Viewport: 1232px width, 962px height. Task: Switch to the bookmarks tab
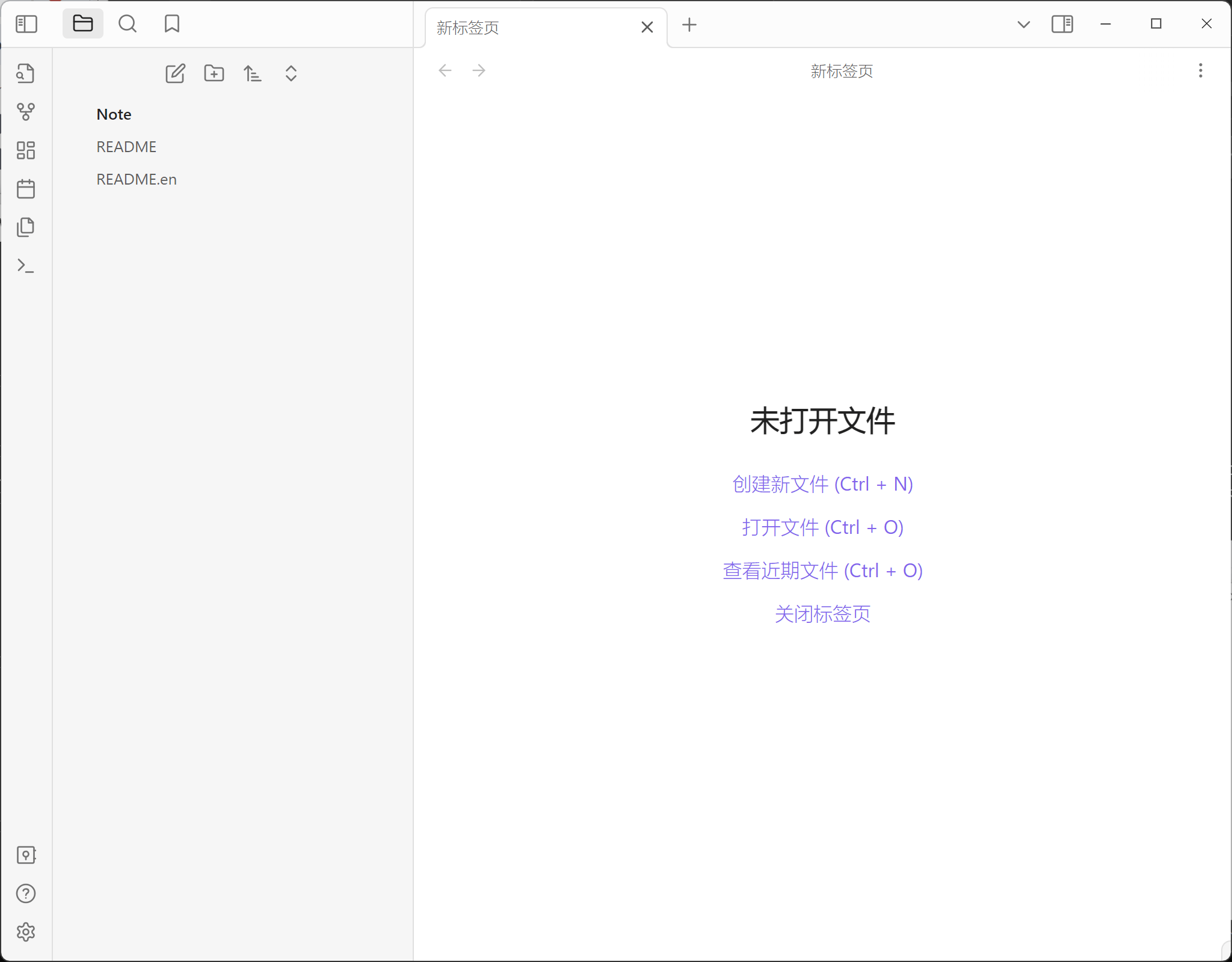tap(171, 24)
